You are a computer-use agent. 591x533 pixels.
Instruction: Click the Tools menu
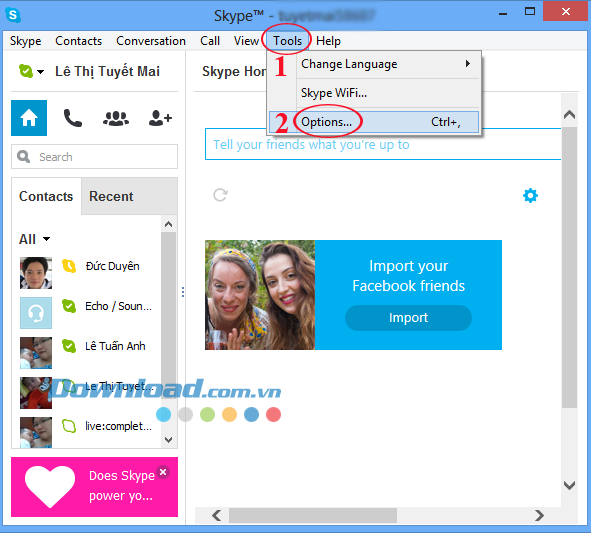[x=287, y=41]
